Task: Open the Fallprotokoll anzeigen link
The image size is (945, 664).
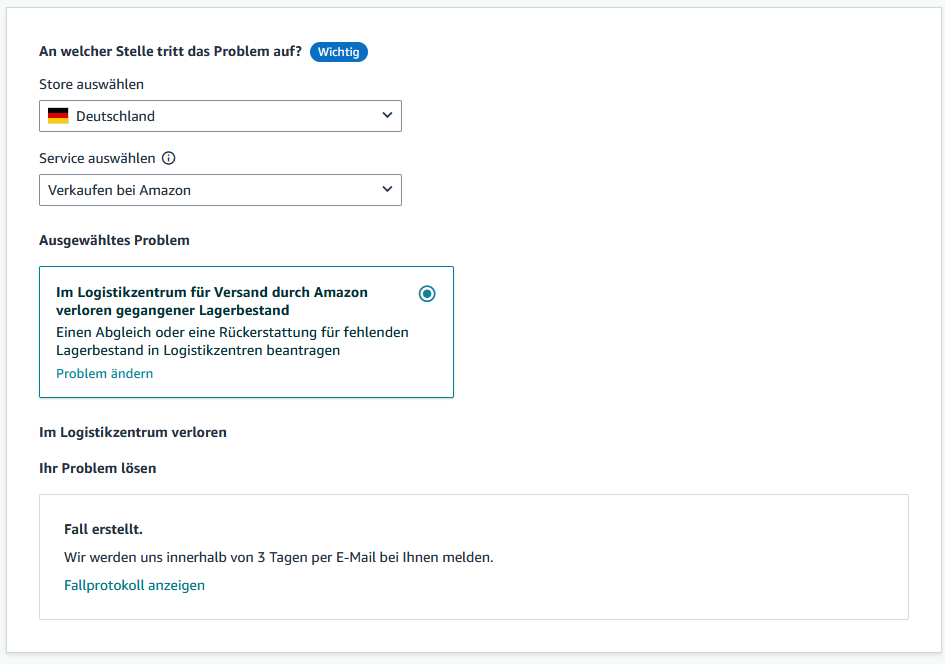Action: click(134, 585)
